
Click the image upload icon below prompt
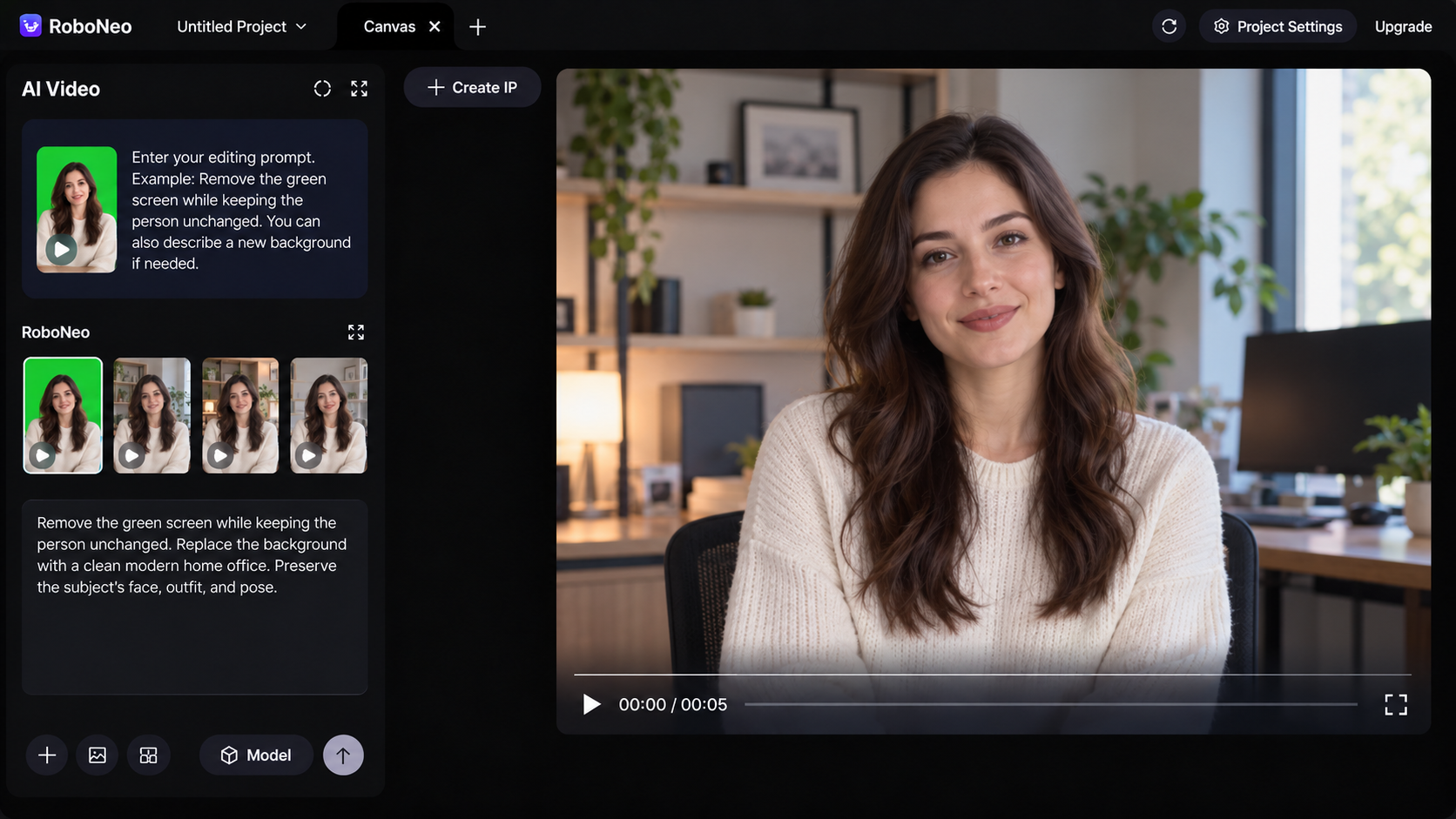[98, 755]
